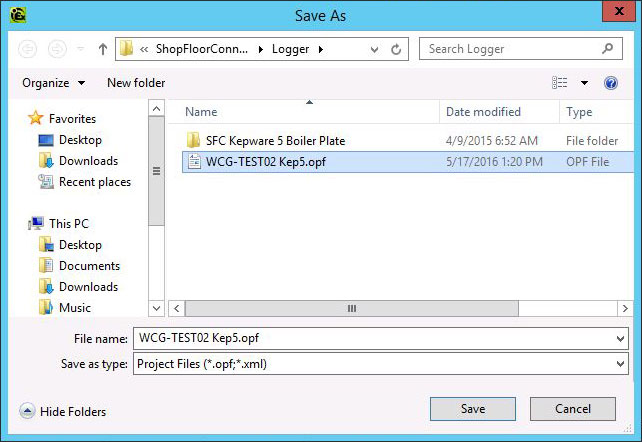Open the Help question mark icon

(x=611, y=83)
